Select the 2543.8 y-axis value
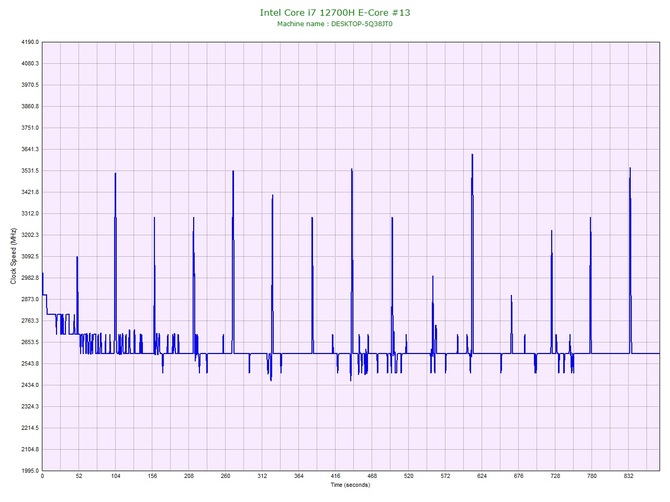 (x=30, y=364)
